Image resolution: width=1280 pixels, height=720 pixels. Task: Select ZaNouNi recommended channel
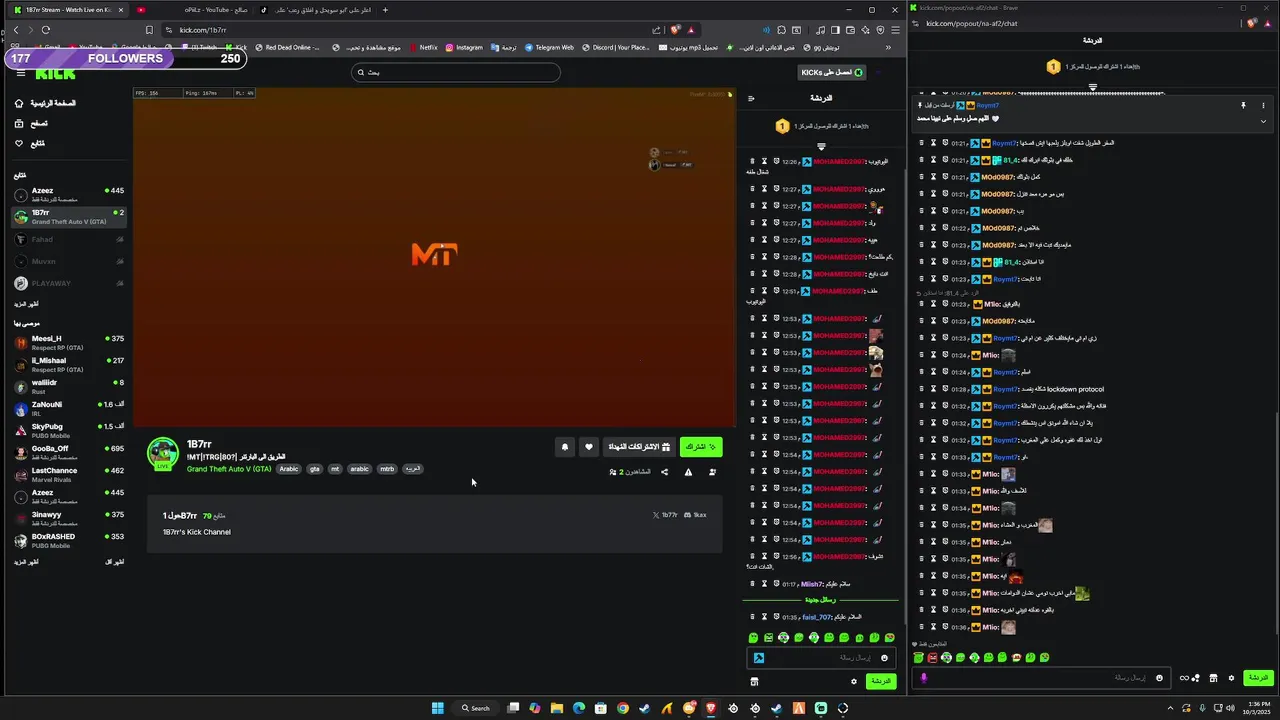click(69, 408)
